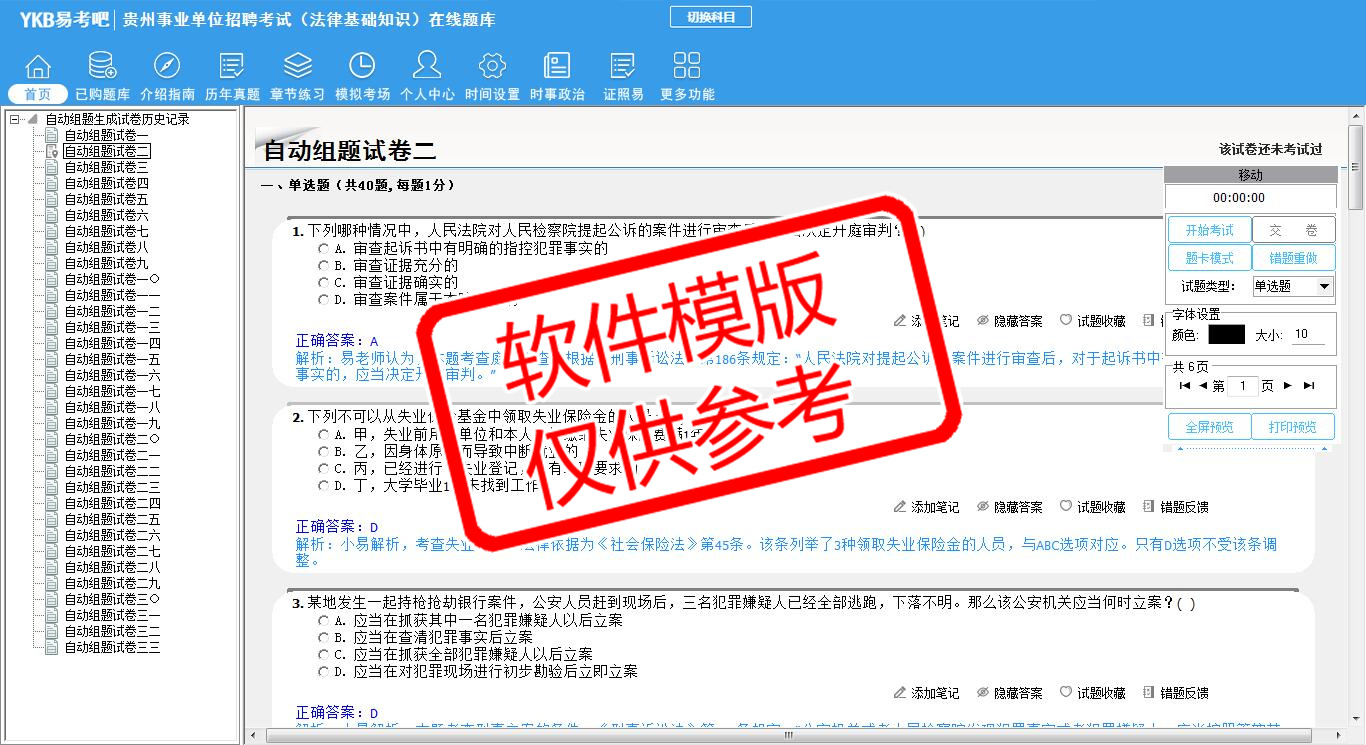This screenshot has height=745, width=1366.
Task: Go to next page arrow in pager
Action: tap(1288, 386)
